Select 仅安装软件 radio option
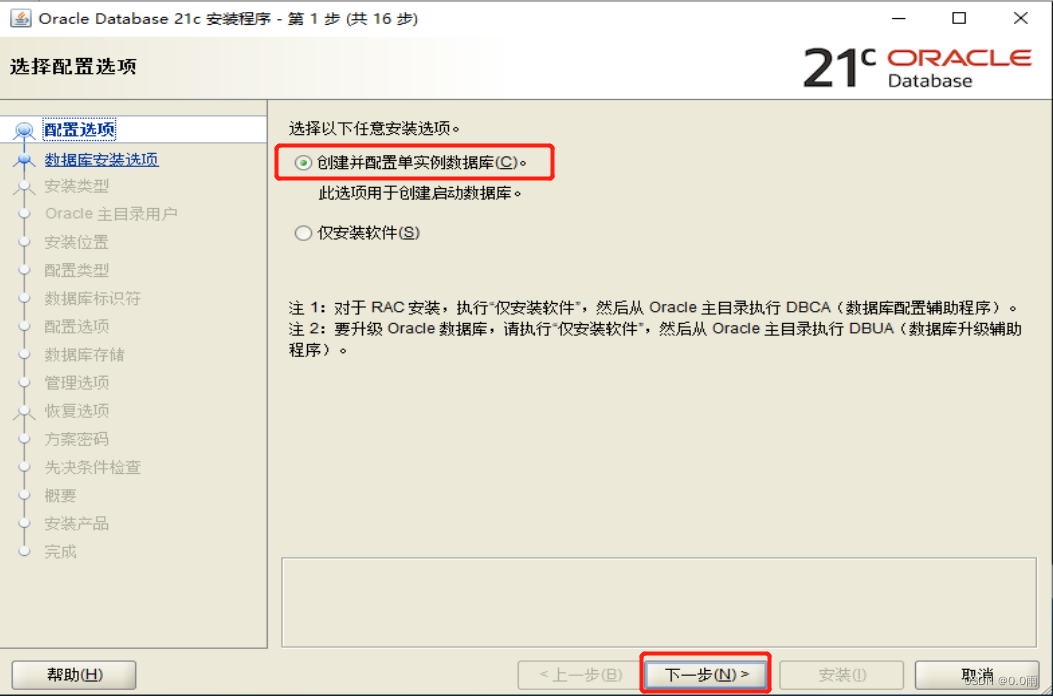 click(x=303, y=233)
